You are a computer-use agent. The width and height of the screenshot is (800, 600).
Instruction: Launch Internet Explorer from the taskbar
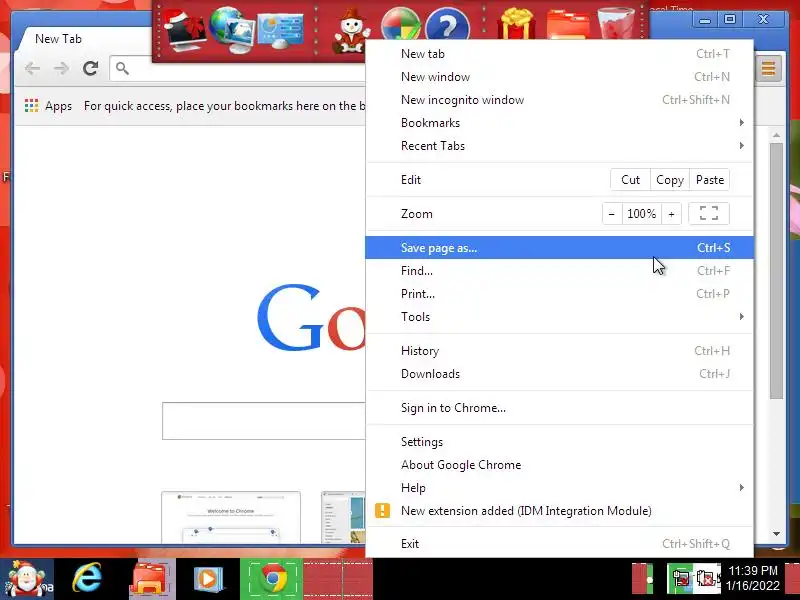point(87,579)
